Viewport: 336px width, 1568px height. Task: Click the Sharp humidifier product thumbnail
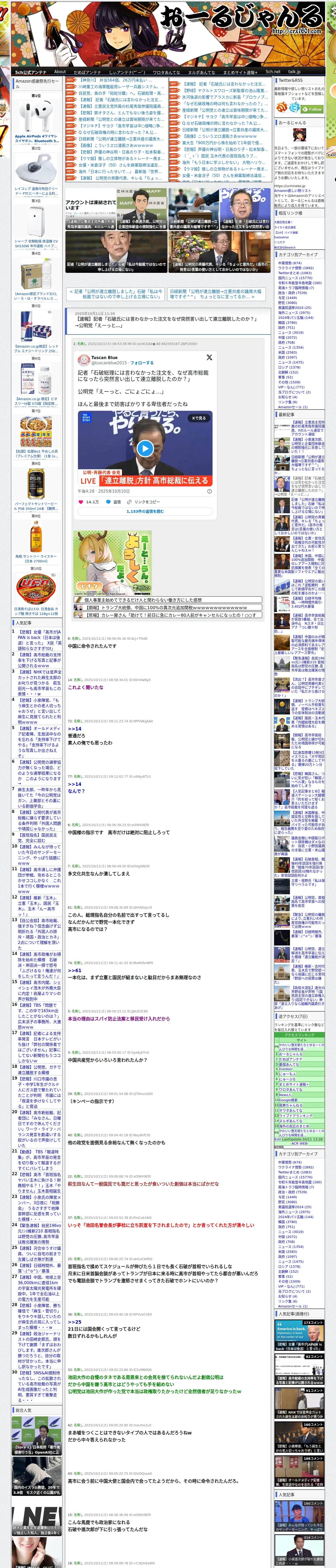pyautogui.click(x=36, y=222)
